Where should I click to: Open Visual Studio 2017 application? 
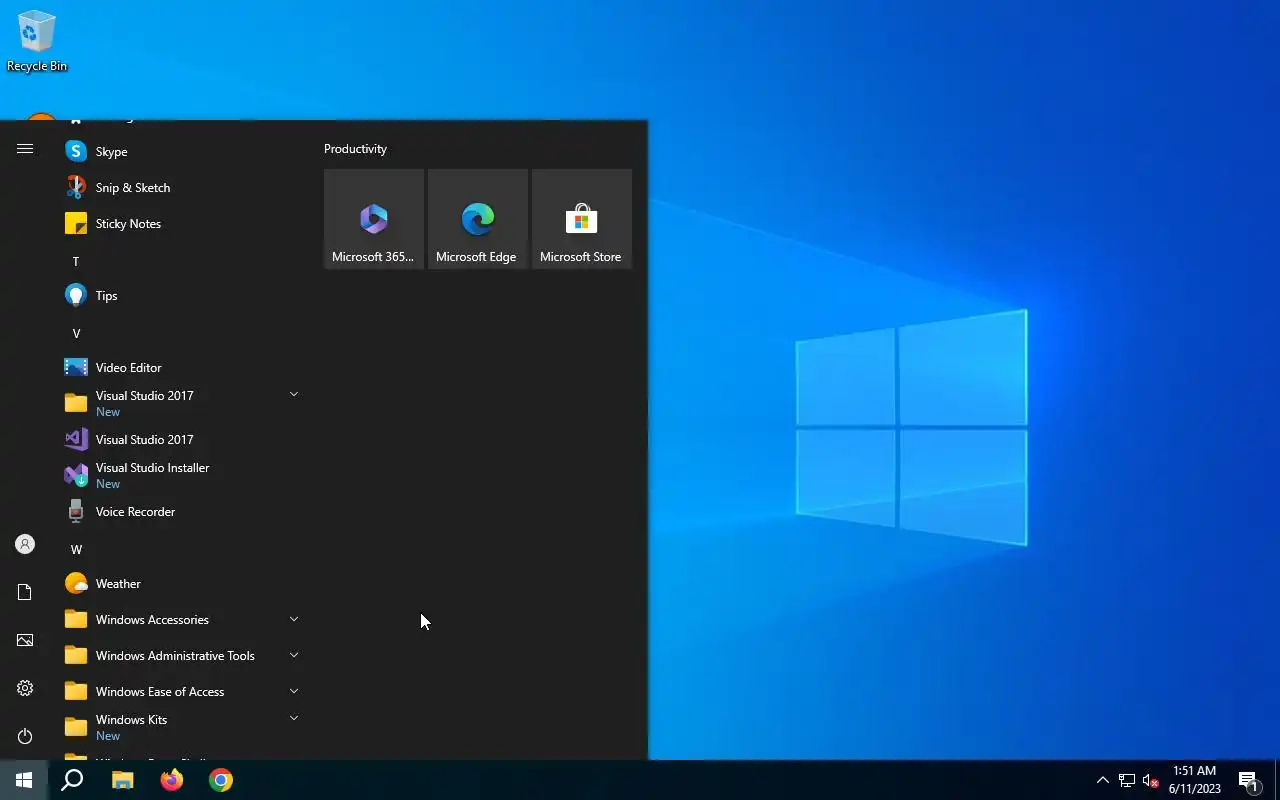click(x=182, y=440)
